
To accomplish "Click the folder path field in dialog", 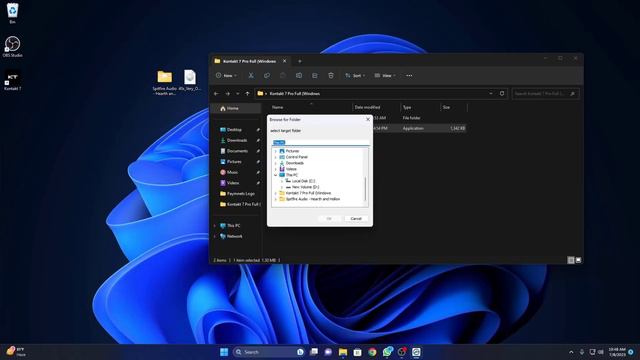I will pos(320,142).
